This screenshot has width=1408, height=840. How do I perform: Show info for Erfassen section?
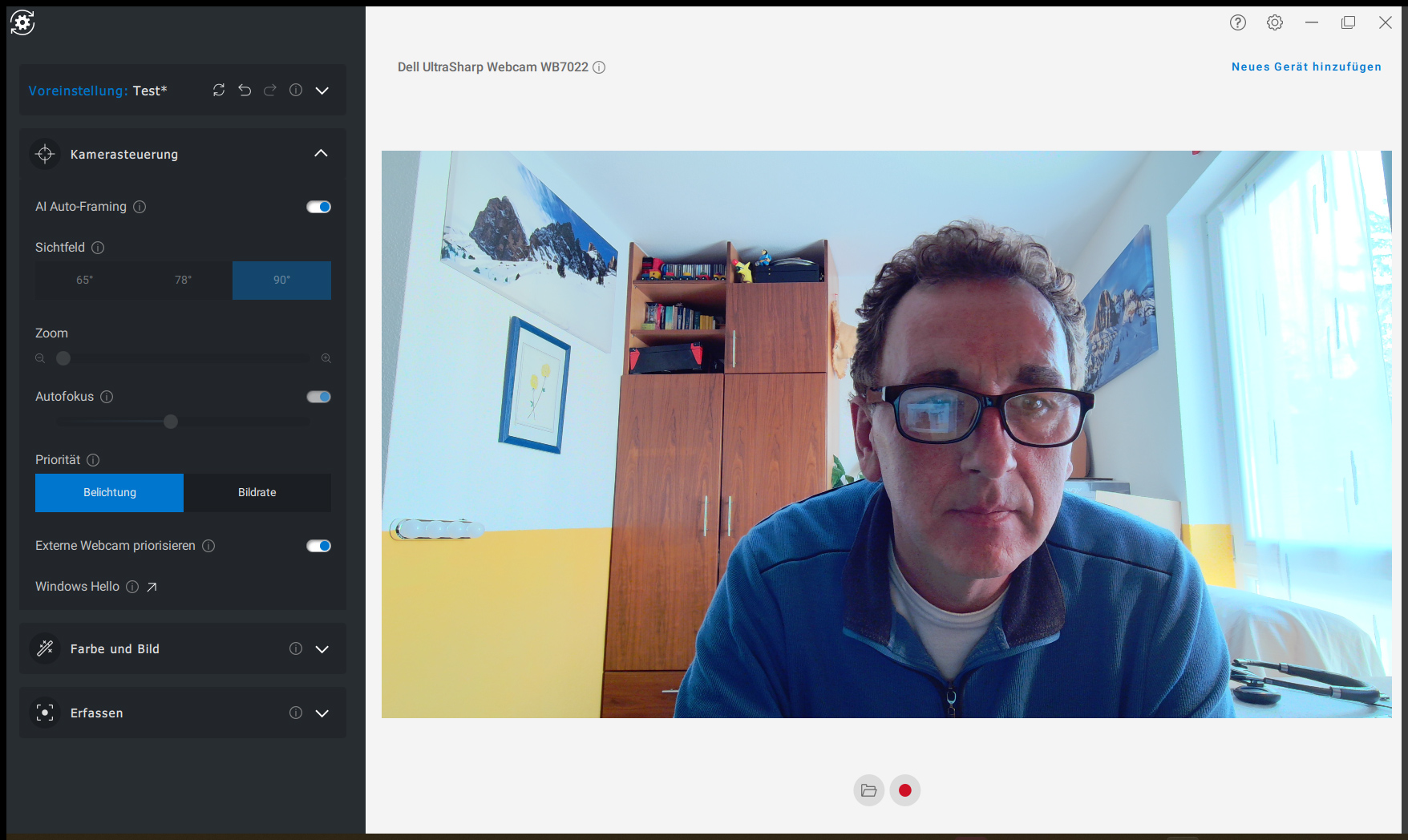point(296,713)
